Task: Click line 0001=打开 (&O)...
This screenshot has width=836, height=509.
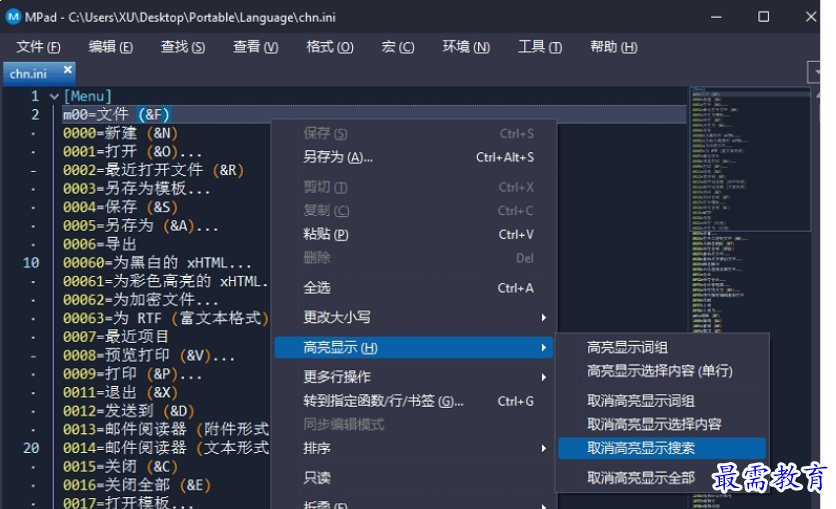Action: tap(133, 152)
